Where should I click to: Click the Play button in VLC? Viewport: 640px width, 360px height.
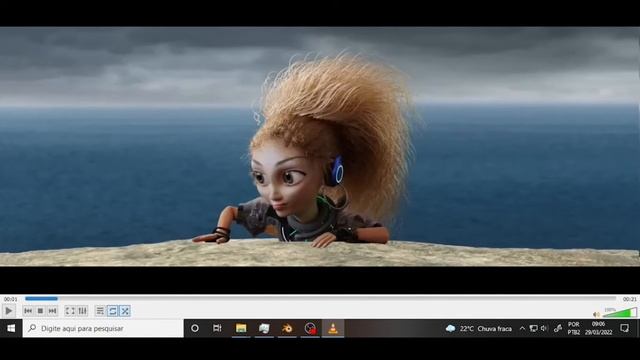[8, 311]
